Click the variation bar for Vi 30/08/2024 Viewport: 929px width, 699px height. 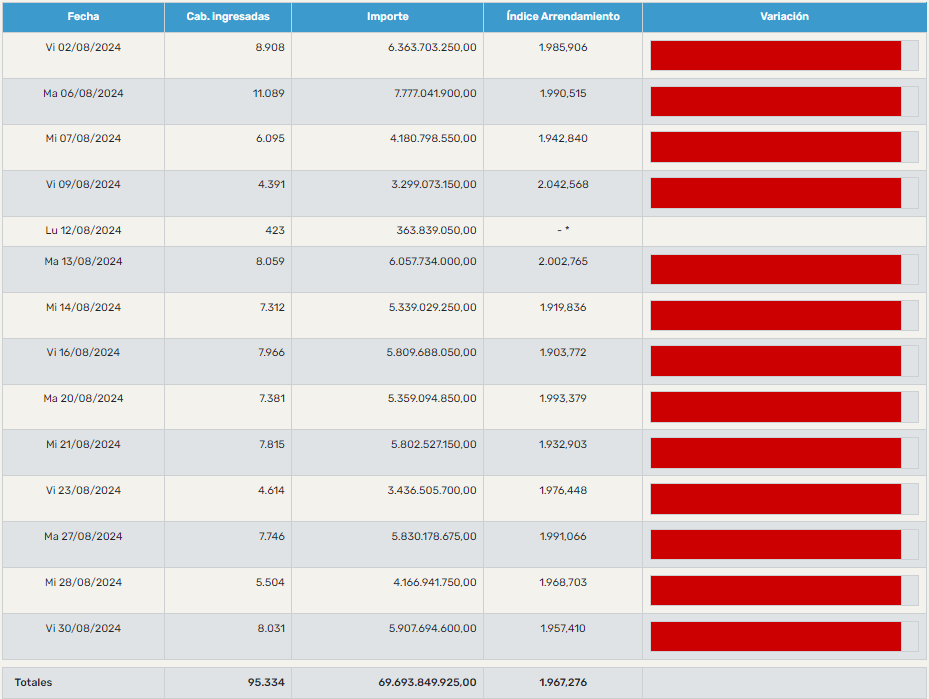tap(776, 637)
